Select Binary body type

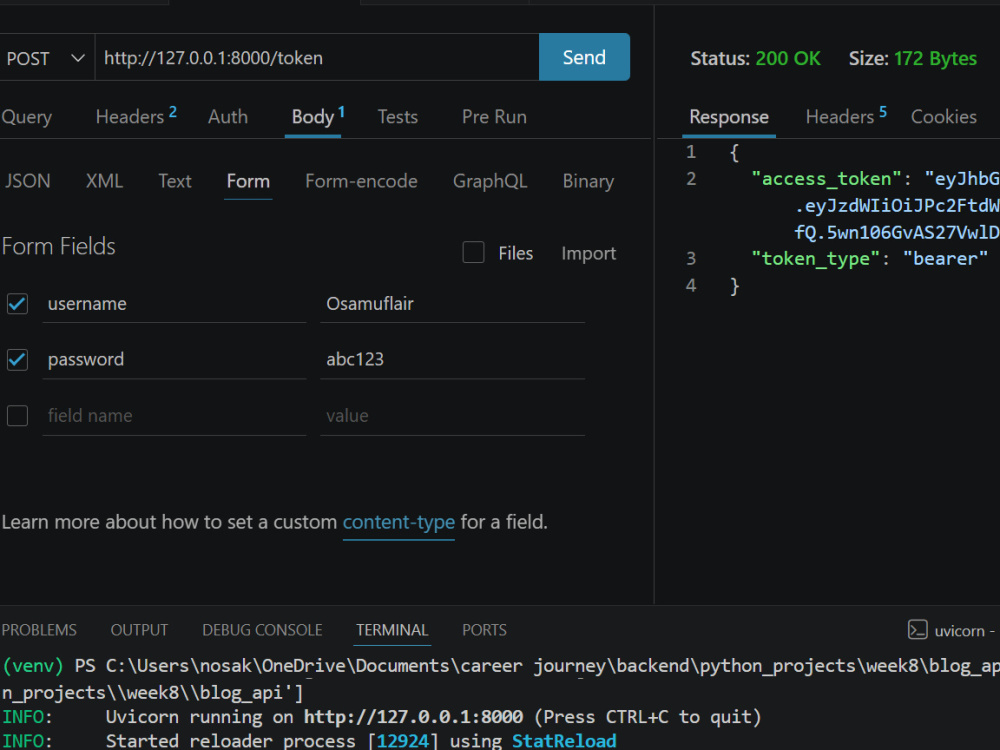[x=588, y=181]
